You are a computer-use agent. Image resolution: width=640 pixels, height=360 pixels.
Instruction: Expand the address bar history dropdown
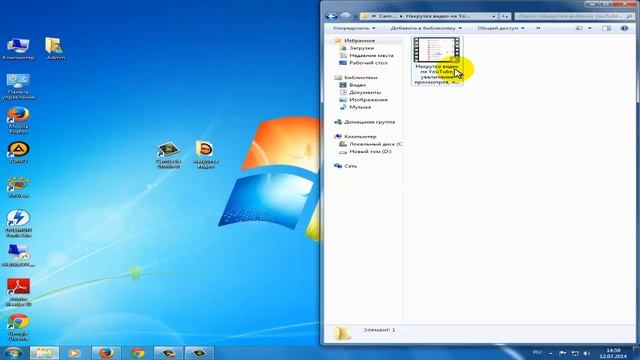pos(493,16)
